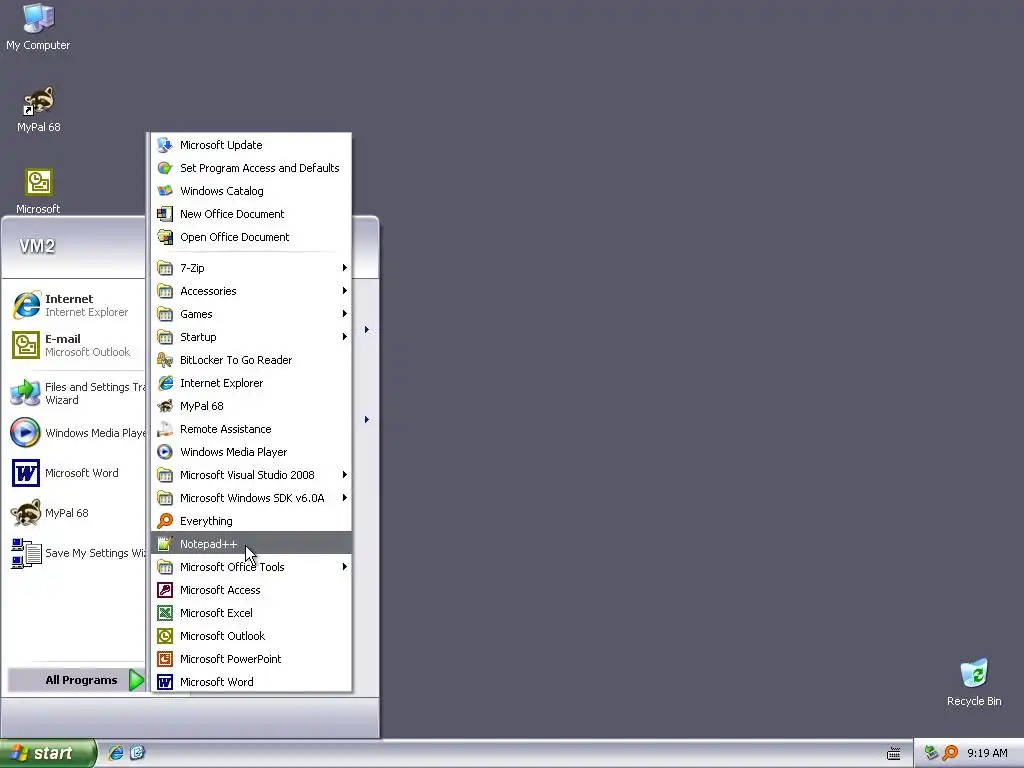This screenshot has width=1024, height=768.
Task: Launch the Everything search icon in menu
Action: pos(165,520)
